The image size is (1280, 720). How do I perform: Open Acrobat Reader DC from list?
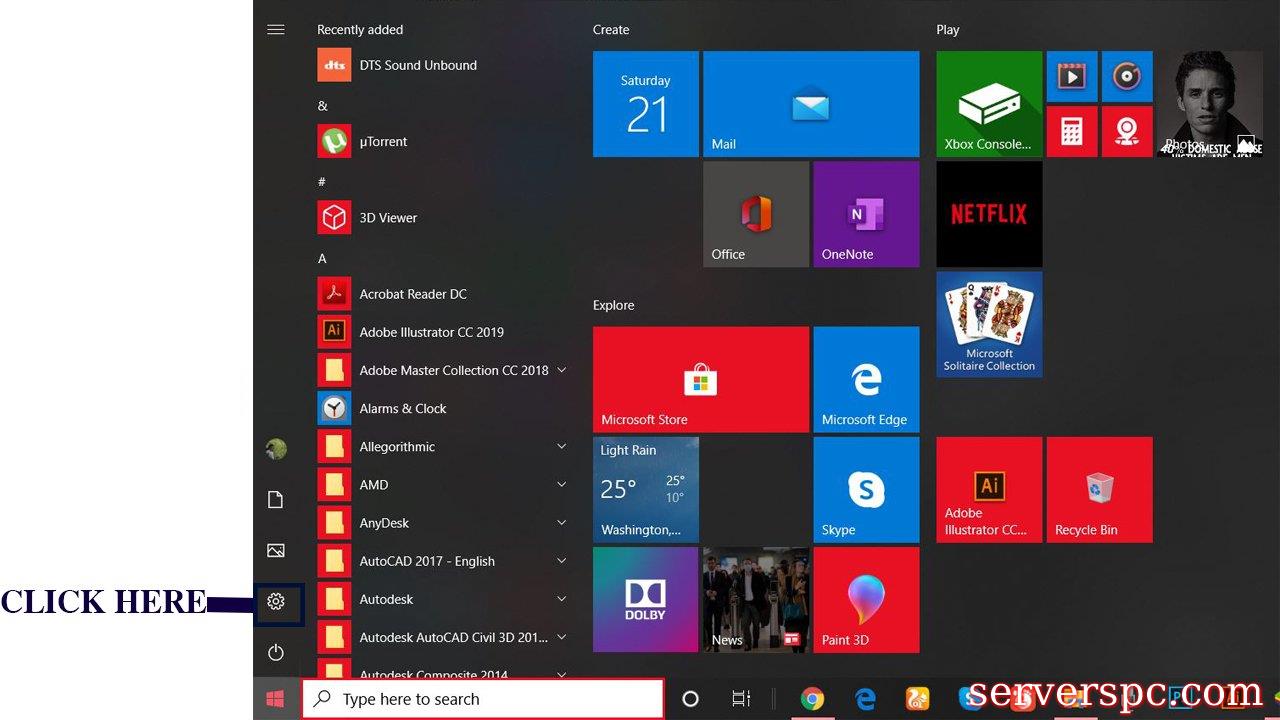coord(412,294)
